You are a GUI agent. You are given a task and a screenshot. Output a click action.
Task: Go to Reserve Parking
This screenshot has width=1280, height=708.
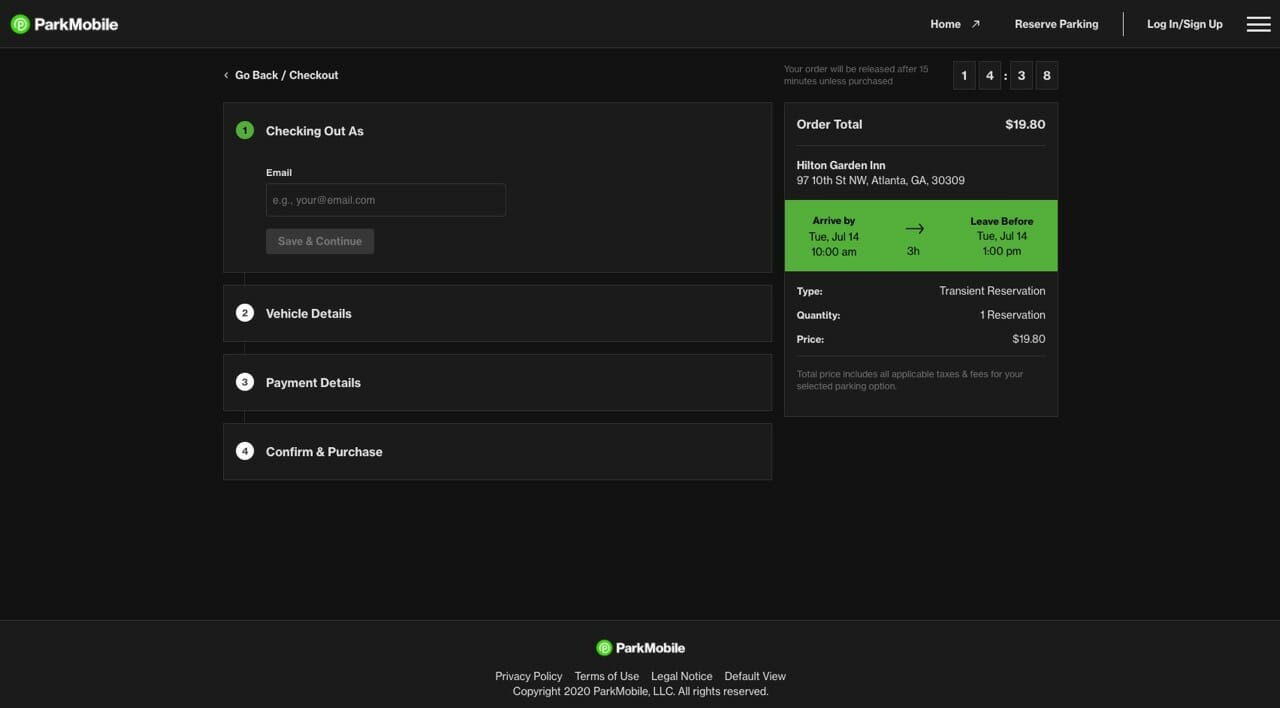(x=1056, y=24)
